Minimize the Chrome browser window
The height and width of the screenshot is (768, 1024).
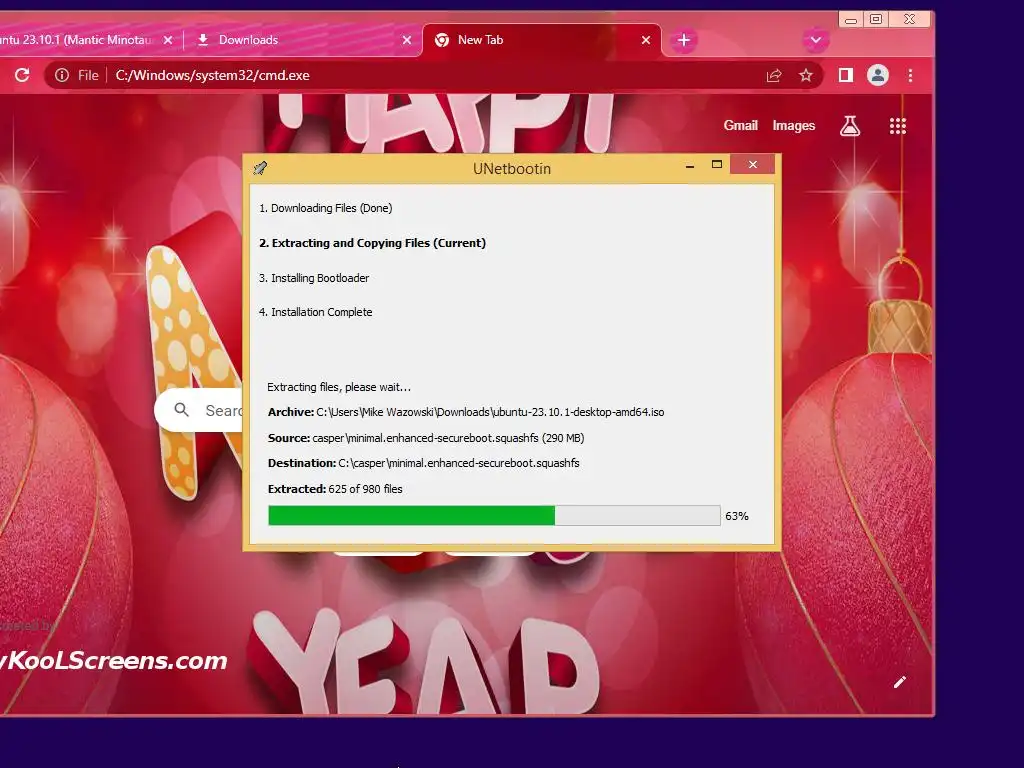851,20
